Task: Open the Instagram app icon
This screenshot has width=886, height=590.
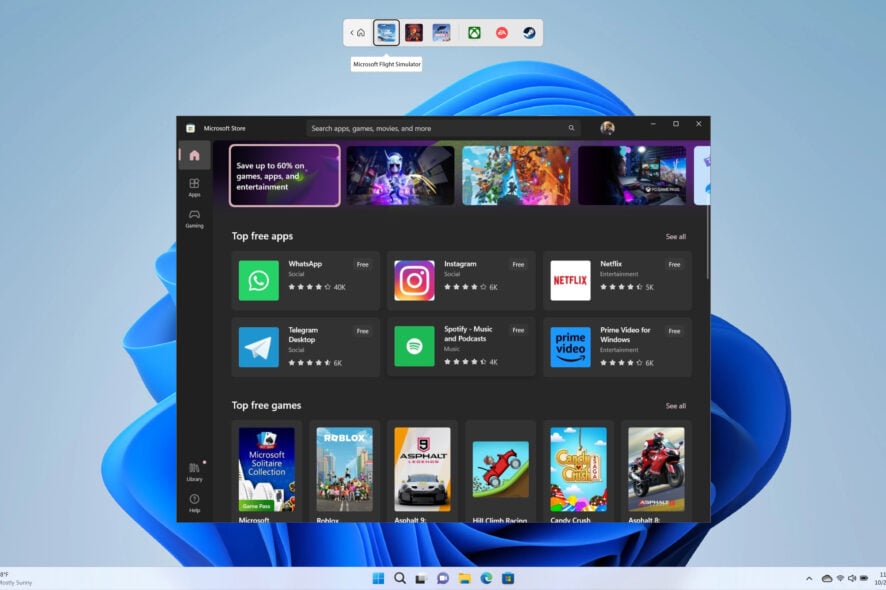Action: tap(414, 280)
